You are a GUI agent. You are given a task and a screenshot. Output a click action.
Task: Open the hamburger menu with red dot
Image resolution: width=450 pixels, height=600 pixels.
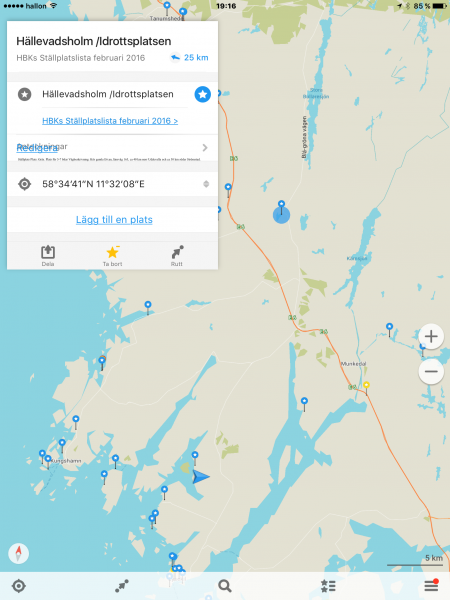(431, 585)
